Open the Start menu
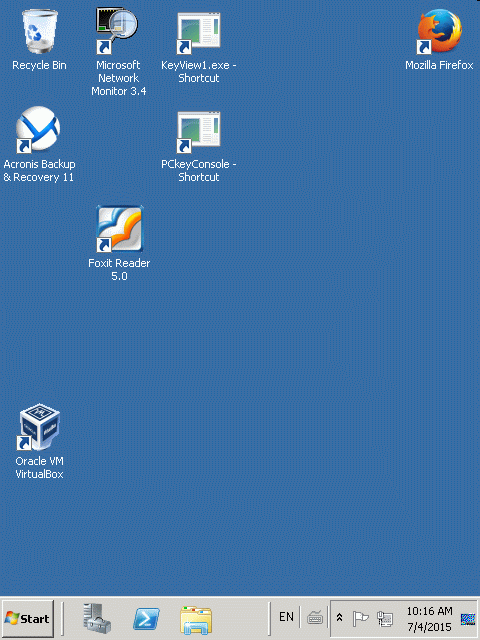 pos(27,618)
